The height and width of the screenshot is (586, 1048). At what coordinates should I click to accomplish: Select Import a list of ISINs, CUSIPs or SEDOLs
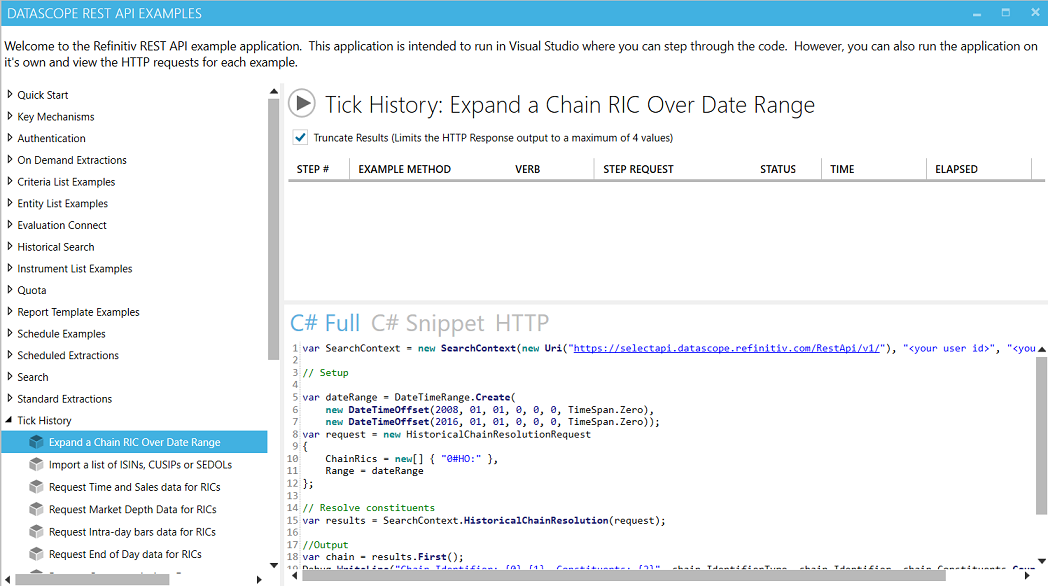140,464
